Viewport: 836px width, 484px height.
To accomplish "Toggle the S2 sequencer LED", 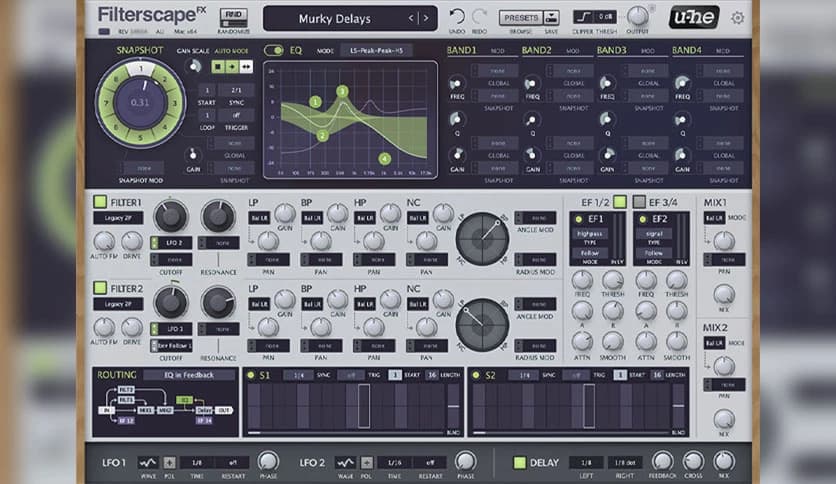I will click(x=476, y=375).
